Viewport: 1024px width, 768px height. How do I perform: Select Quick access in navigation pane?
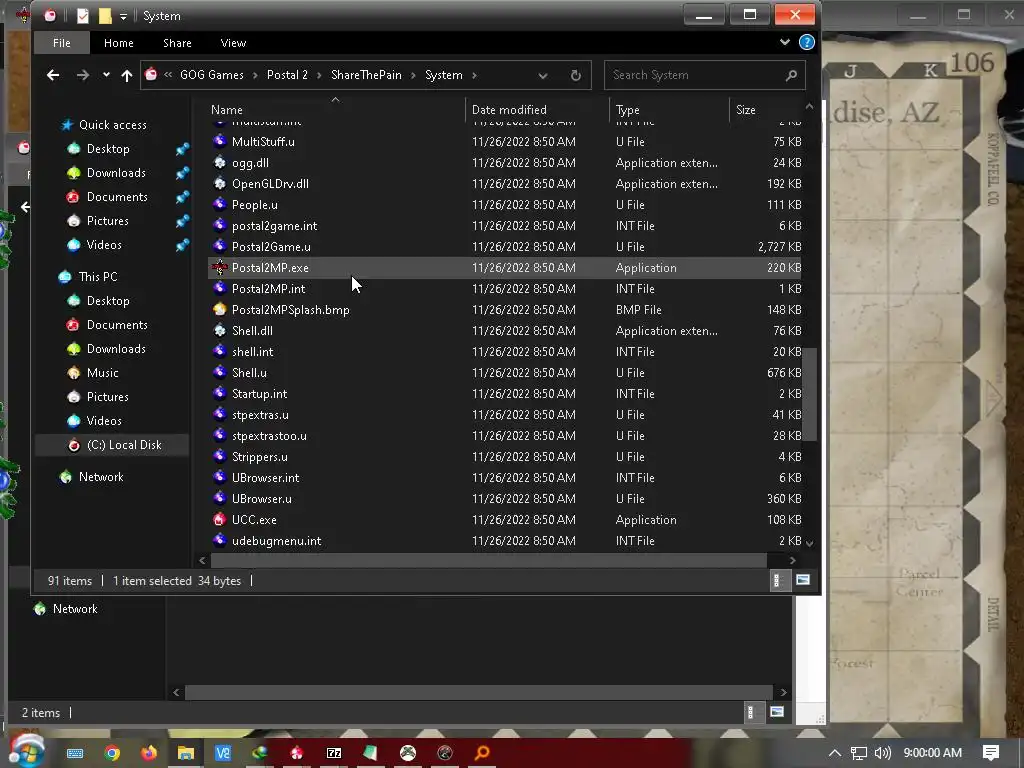pos(112,125)
